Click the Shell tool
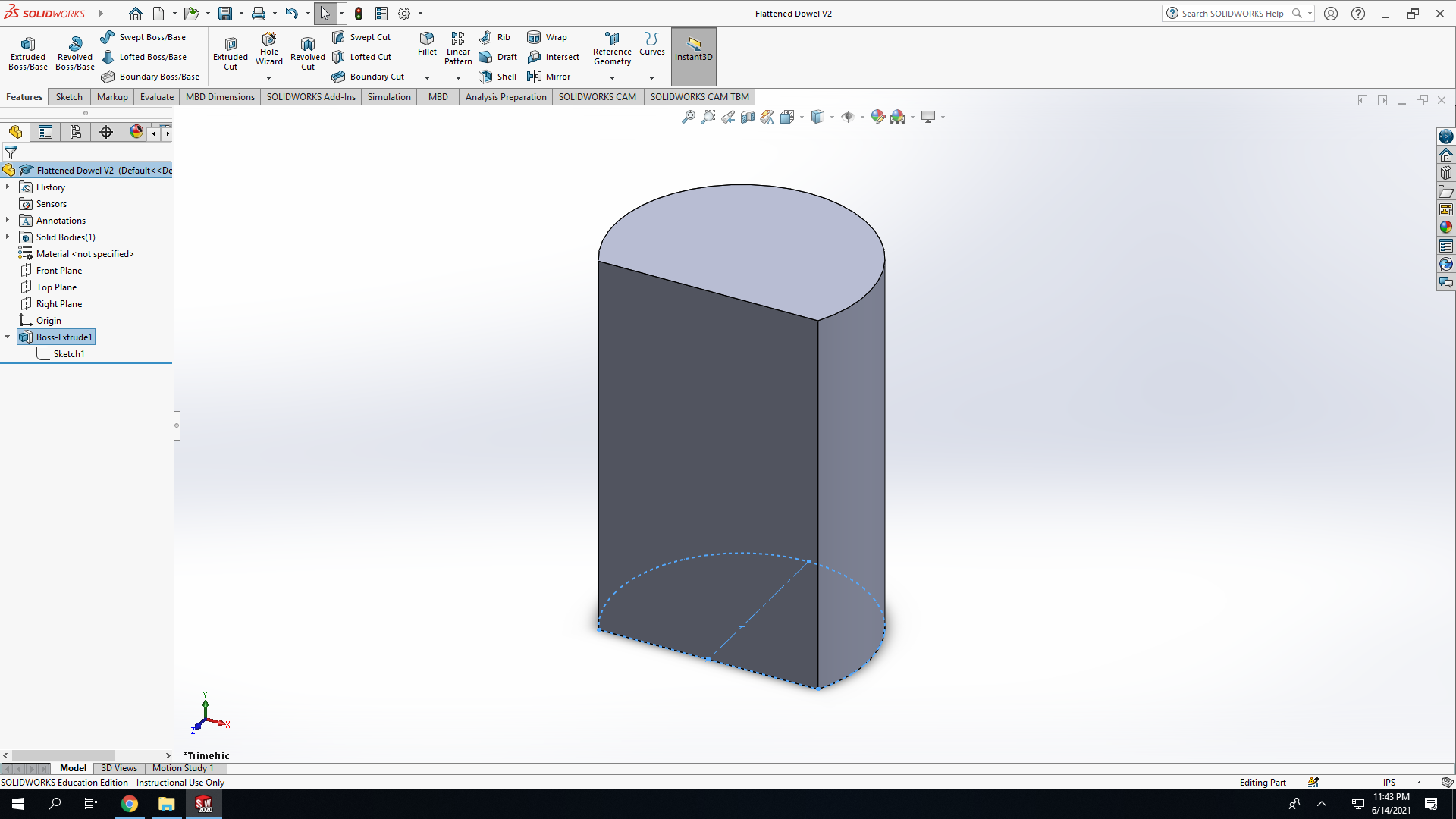The width and height of the screenshot is (1456, 819). (x=498, y=77)
